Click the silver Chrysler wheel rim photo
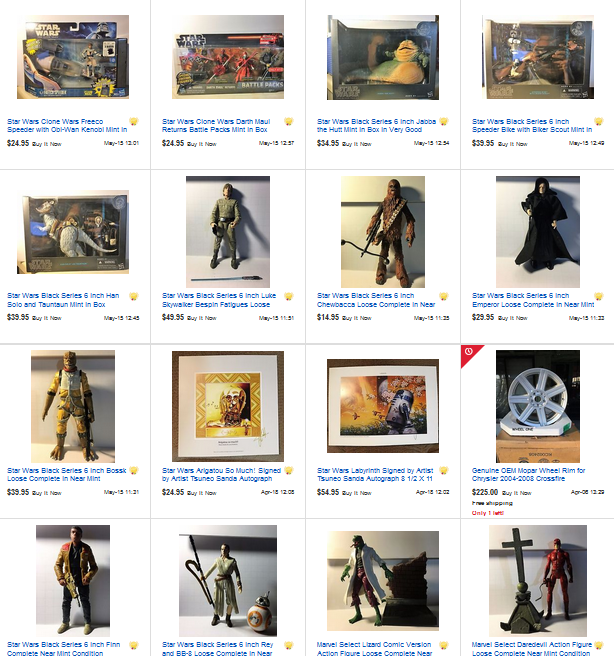The height and width of the screenshot is (656, 614). pos(538,406)
